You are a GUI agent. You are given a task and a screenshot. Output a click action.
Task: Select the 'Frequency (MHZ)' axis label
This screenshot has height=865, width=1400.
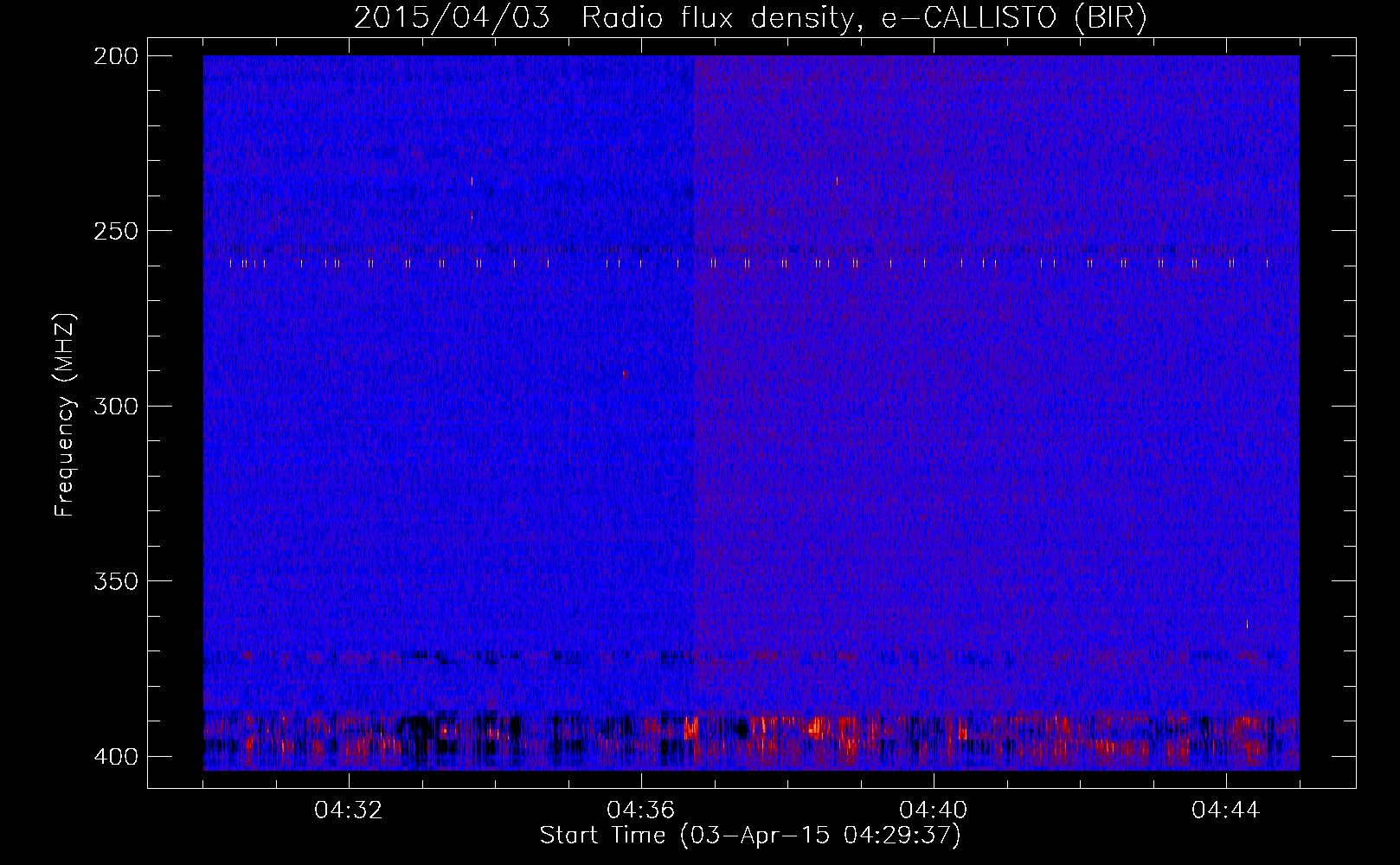tap(65, 415)
